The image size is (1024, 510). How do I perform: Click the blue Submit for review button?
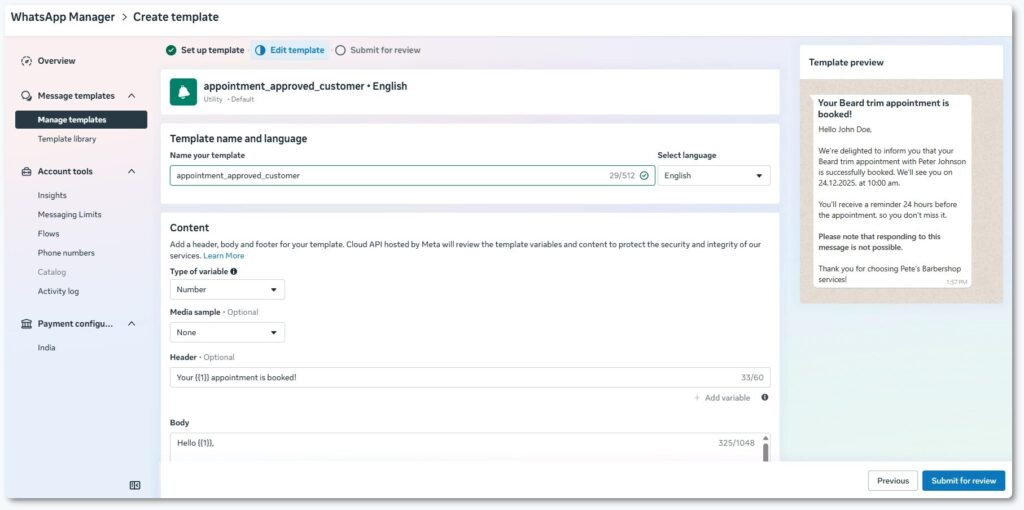963,481
